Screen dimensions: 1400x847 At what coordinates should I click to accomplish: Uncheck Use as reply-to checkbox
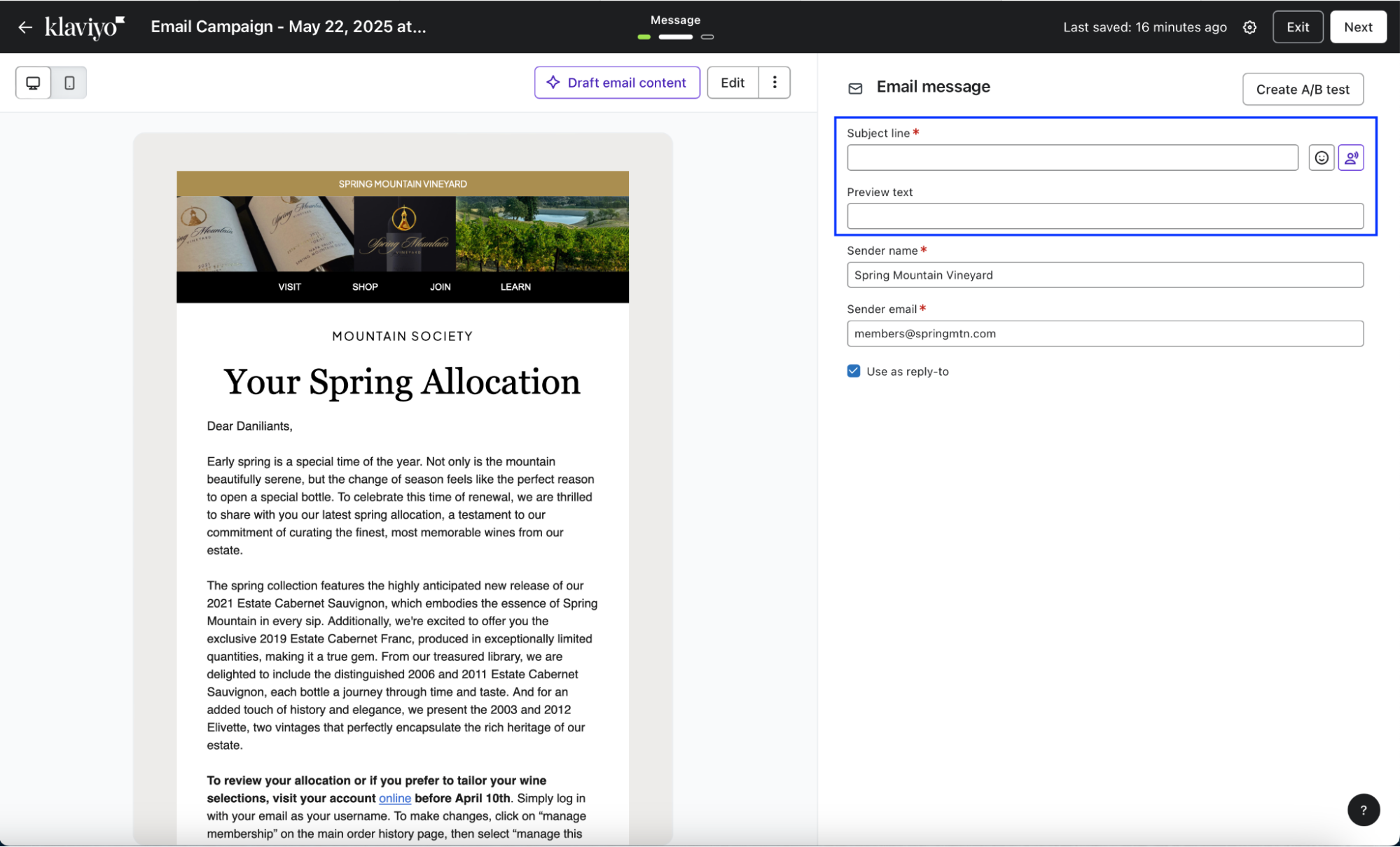(853, 371)
